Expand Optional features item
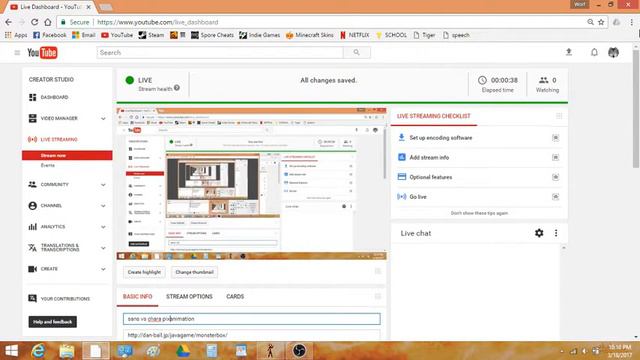The image size is (640, 360). 556,177
